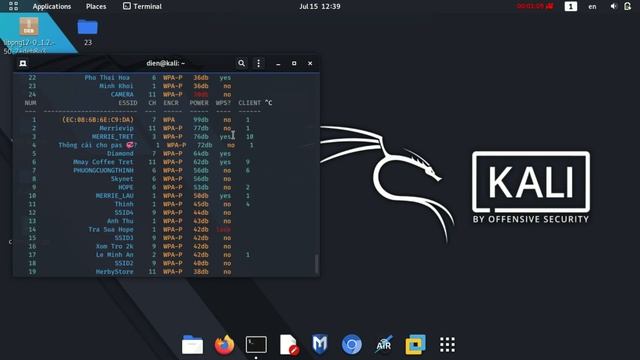Open the power/battery system icon
This screenshot has height=360, width=640.
point(627,6)
